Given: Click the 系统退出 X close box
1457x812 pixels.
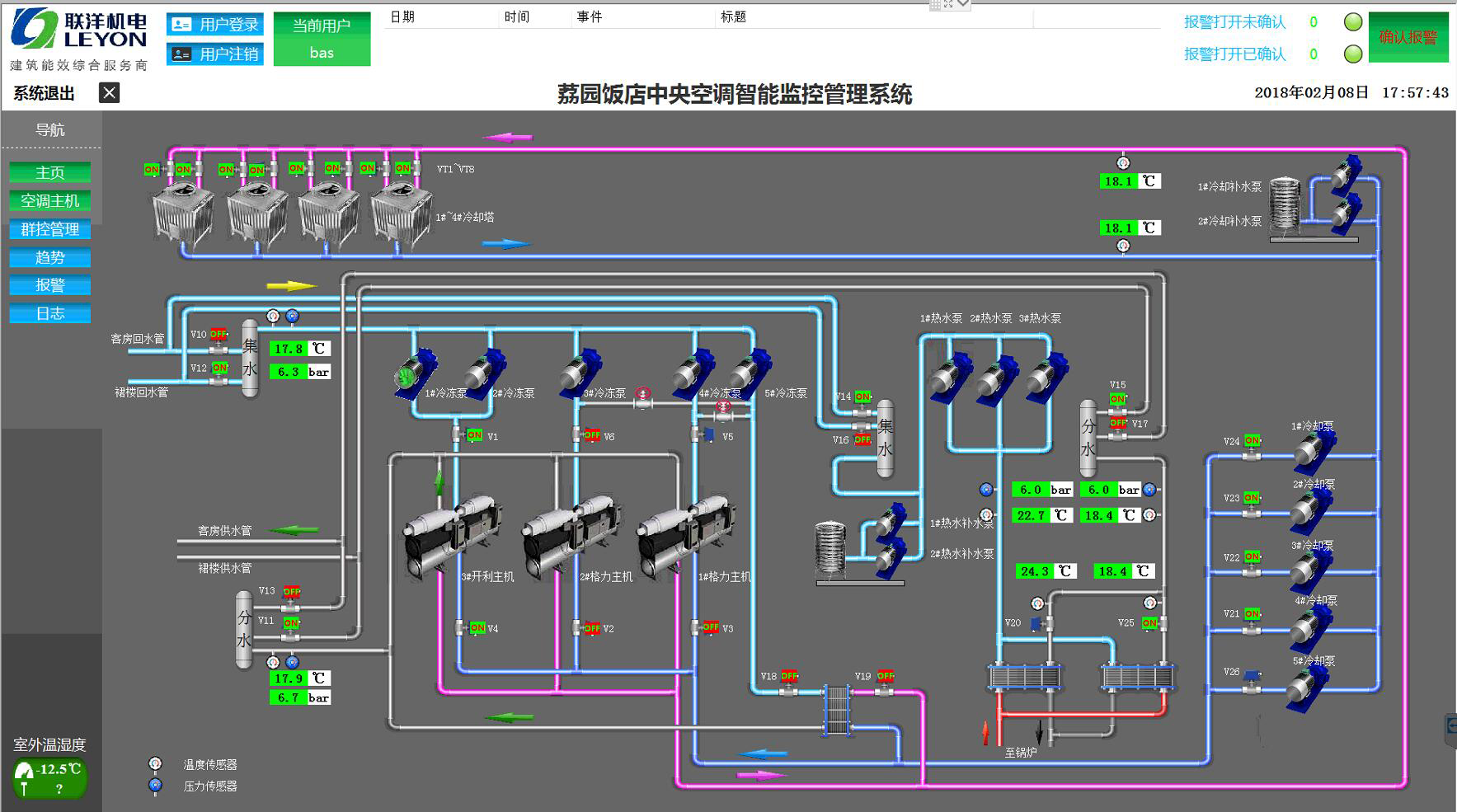Looking at the screenshot, I should tap(109, 92).
